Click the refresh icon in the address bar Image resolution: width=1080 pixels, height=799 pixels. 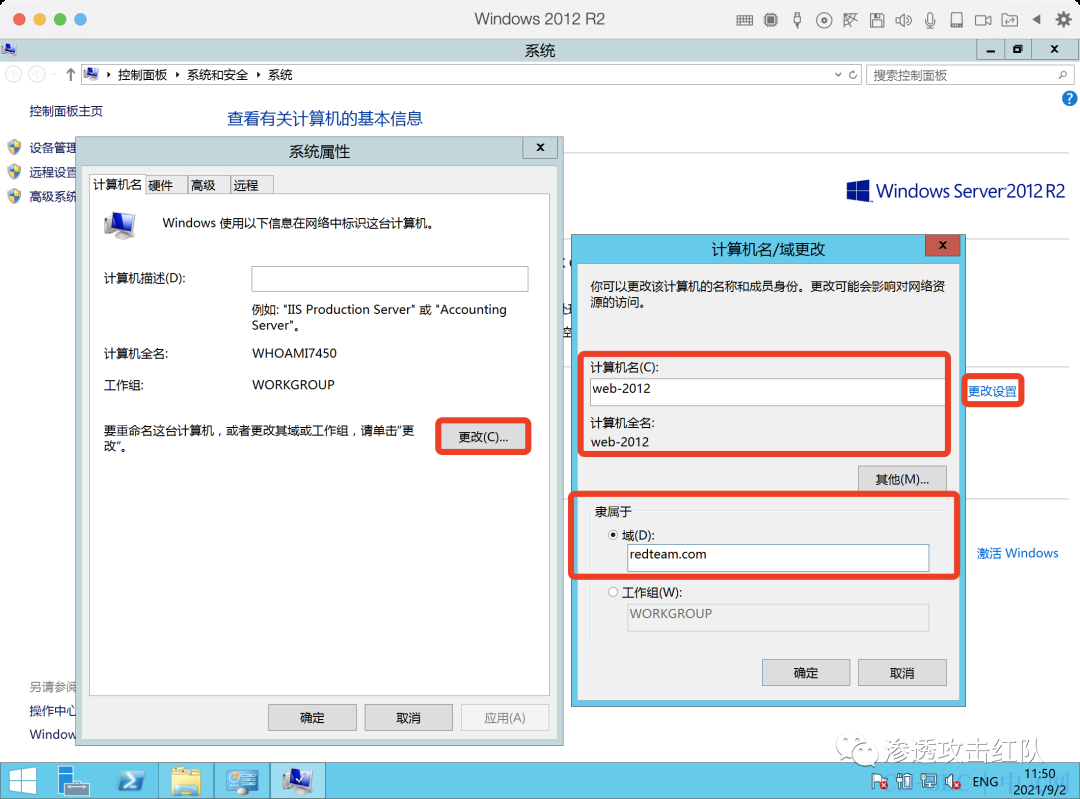coord(853,74)
